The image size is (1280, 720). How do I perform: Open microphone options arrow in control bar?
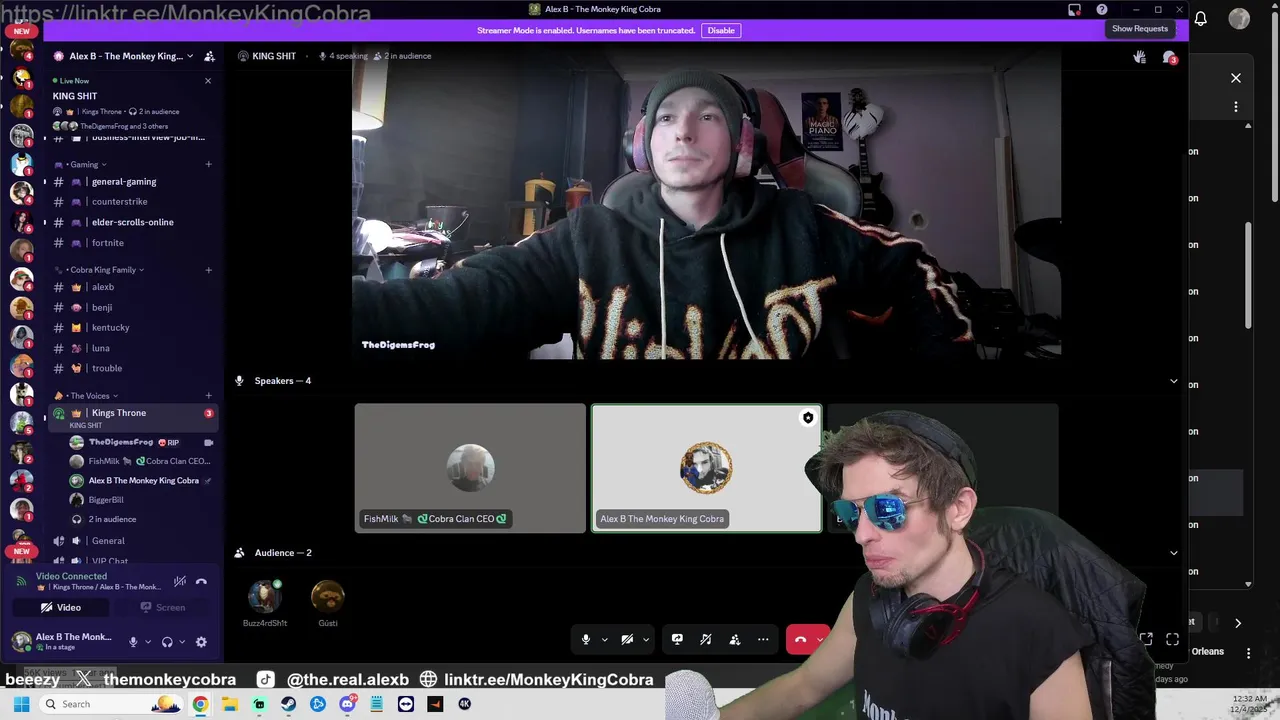point(604,640)
